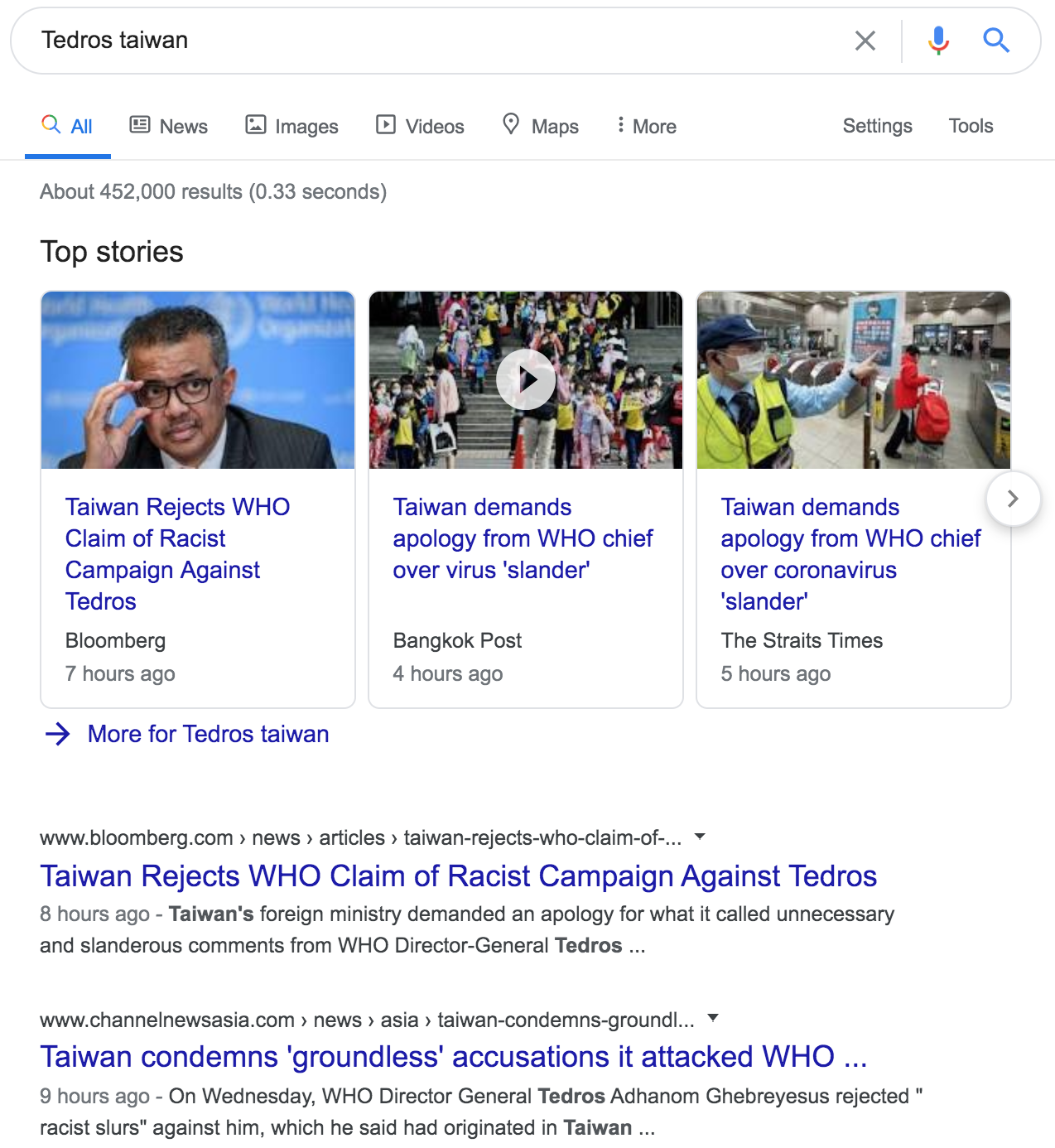This screenshot has height=1148, width=1055.
Task: Start voice search with the microphone icon
Action: coord(938,41)
